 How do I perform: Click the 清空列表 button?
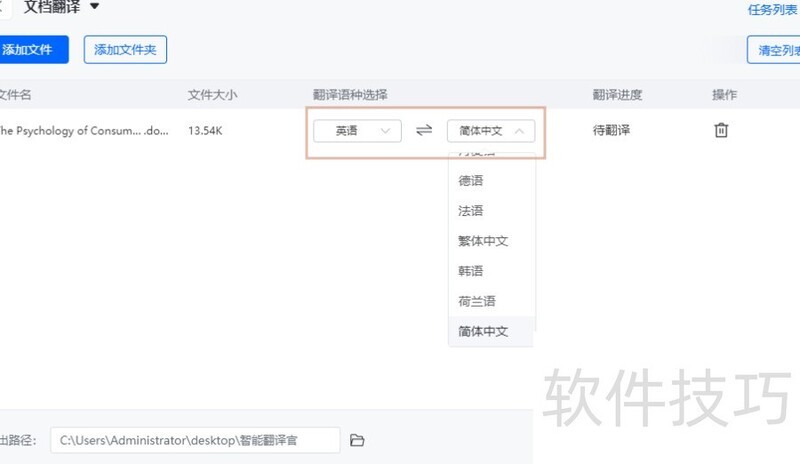(x=776, y=49)
